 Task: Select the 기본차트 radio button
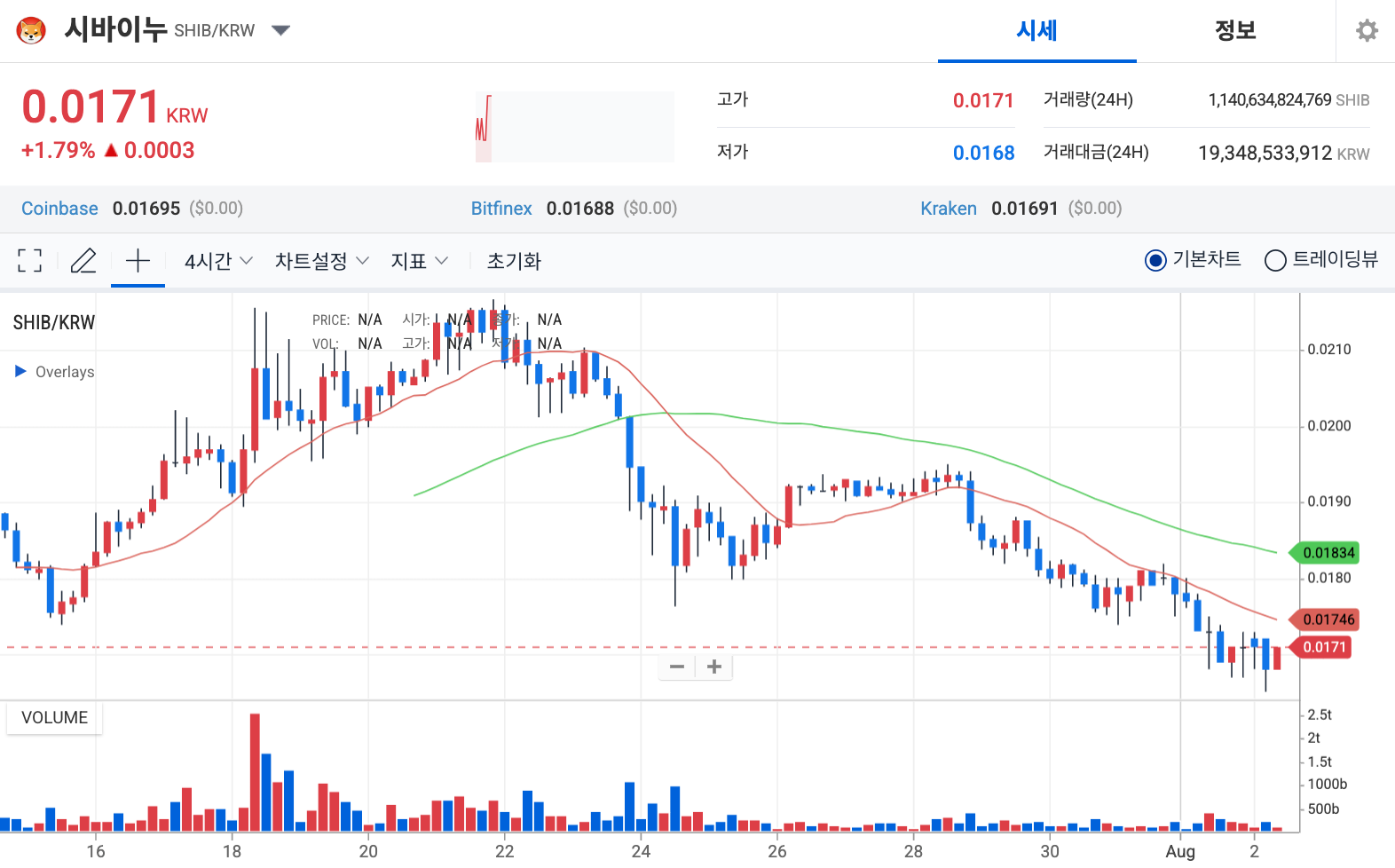pyautogui.click(x=1155, y=260)
